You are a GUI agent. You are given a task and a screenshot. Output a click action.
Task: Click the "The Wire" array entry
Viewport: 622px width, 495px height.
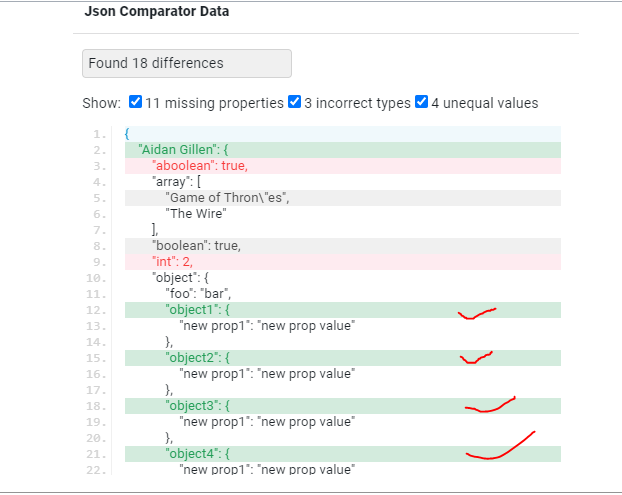197,213
